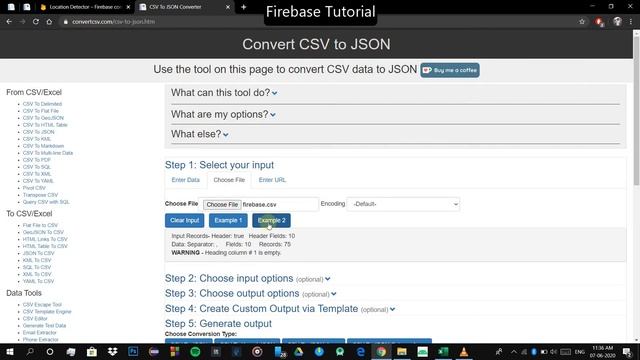The height and width of the screenshot is (360, 640).
Task: Reload the page with the refresh icon
Action: pos(36,22)
